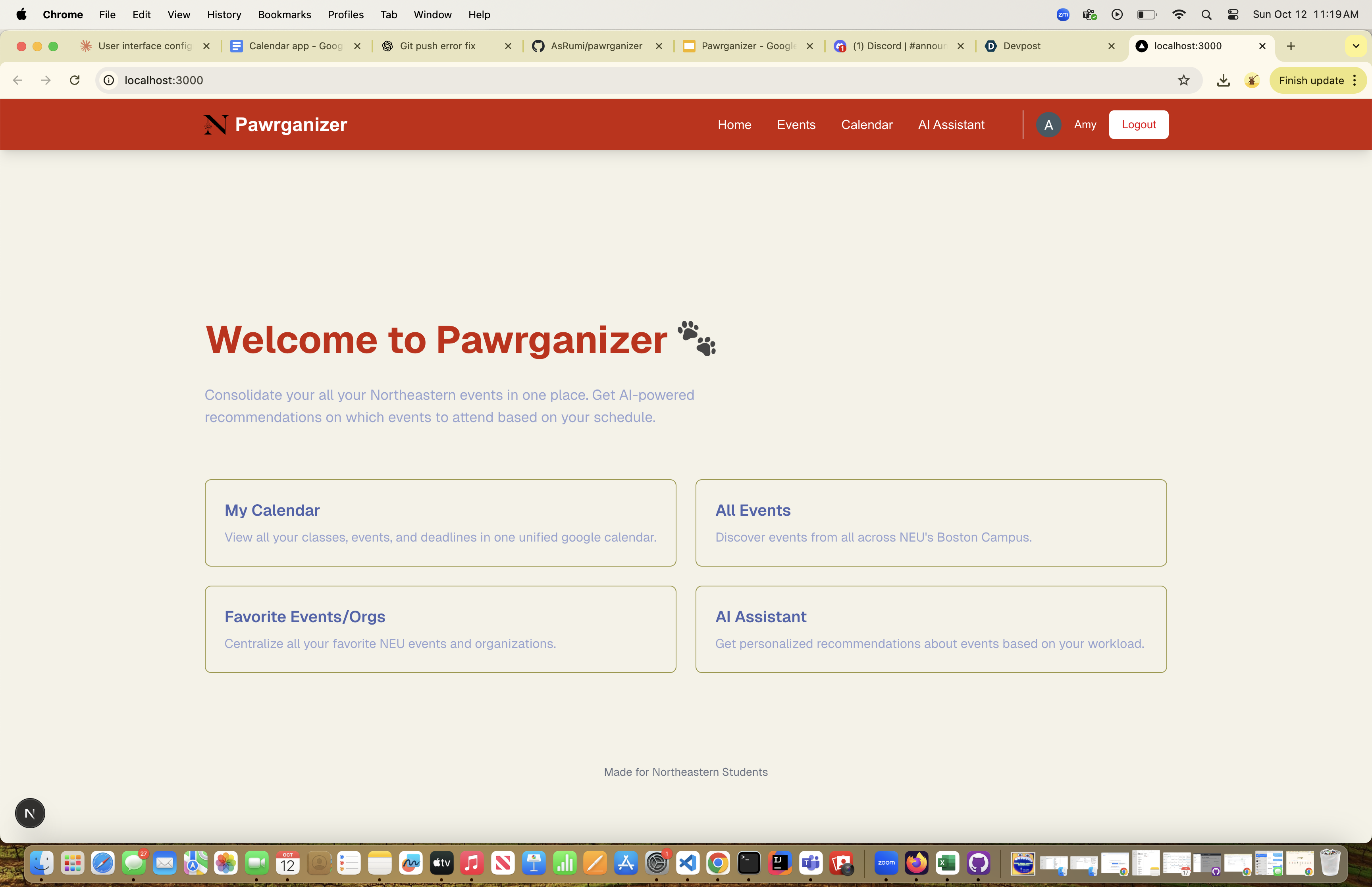Open Chrome profile avatar in toolbar
1372x887 pixels.
(x=1252, y=80)
